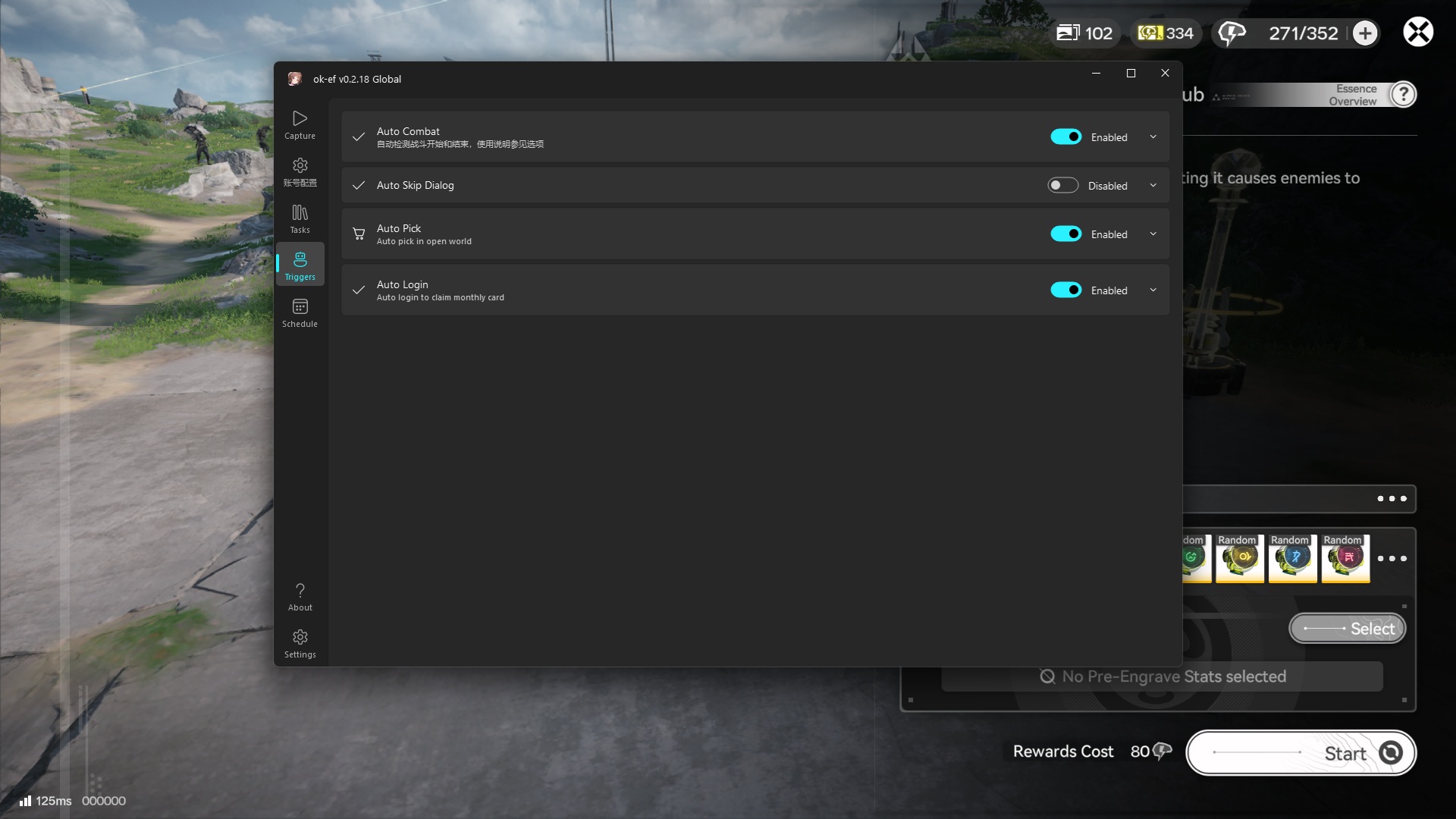
Task: Open the three-dots menu beside Random items
Action: (1392, 559)
